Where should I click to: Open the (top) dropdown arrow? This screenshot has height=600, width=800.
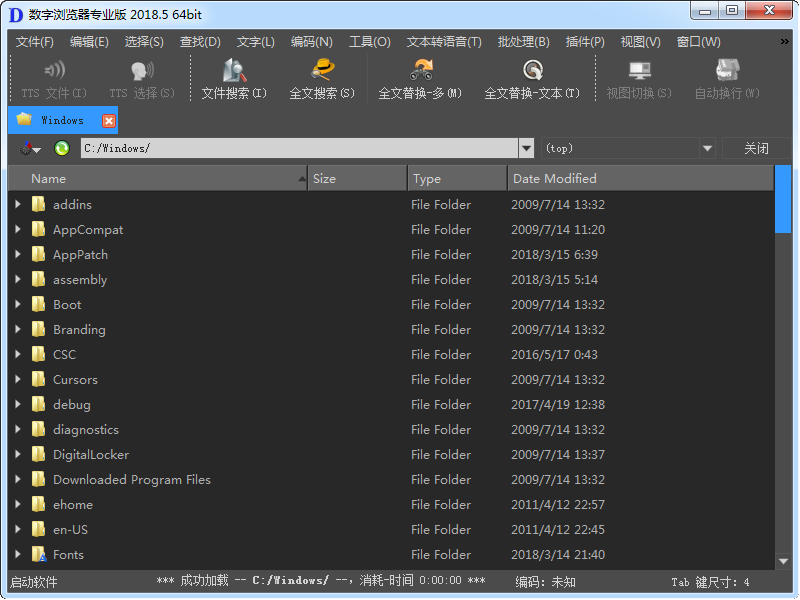(707, 148)
